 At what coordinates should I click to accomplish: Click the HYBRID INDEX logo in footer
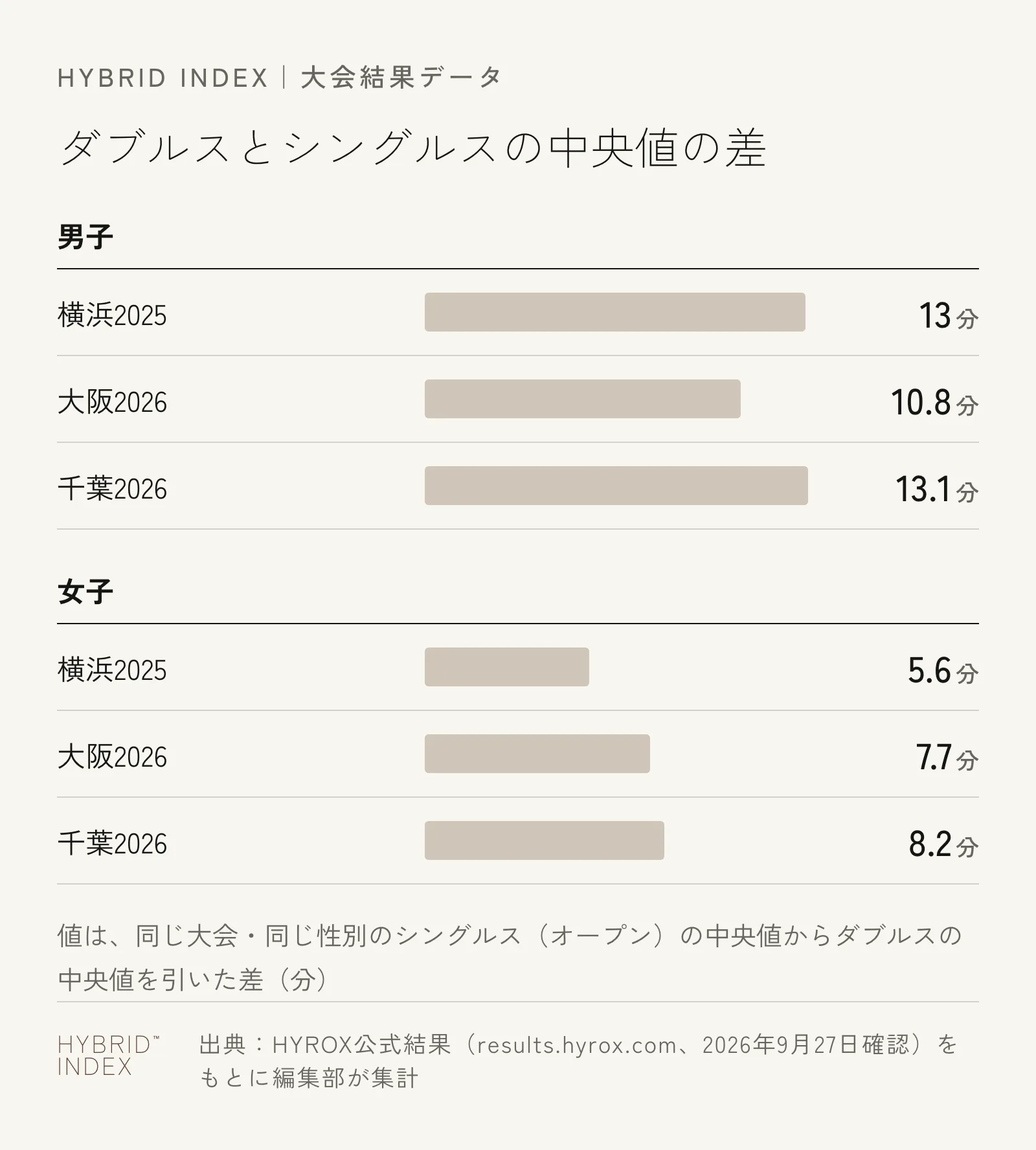[108, 1055]
